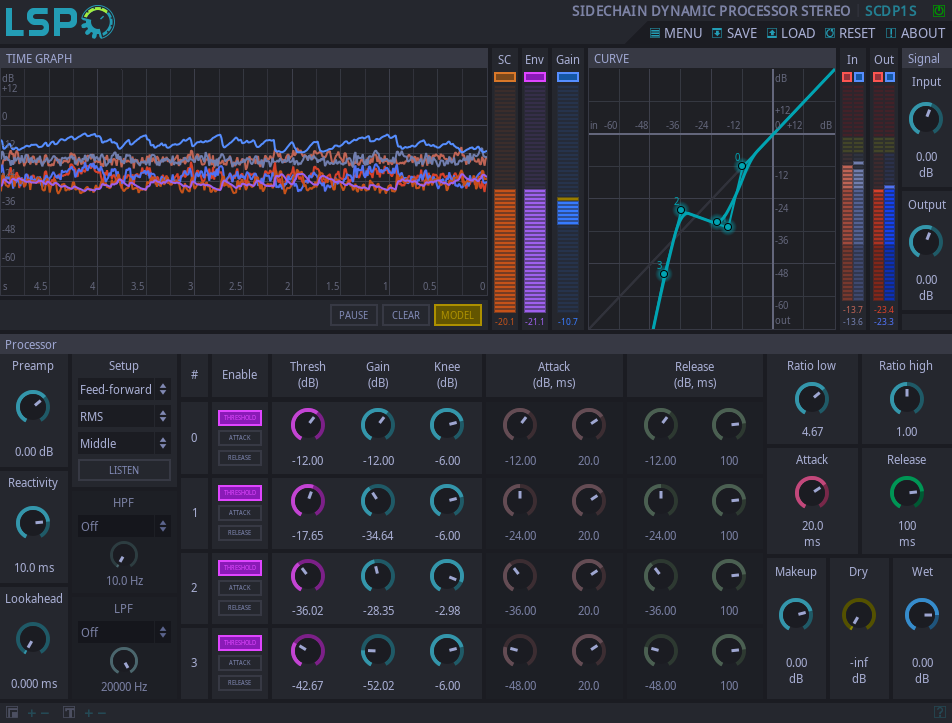Click the pink global Attack knob

click(812, 493)
